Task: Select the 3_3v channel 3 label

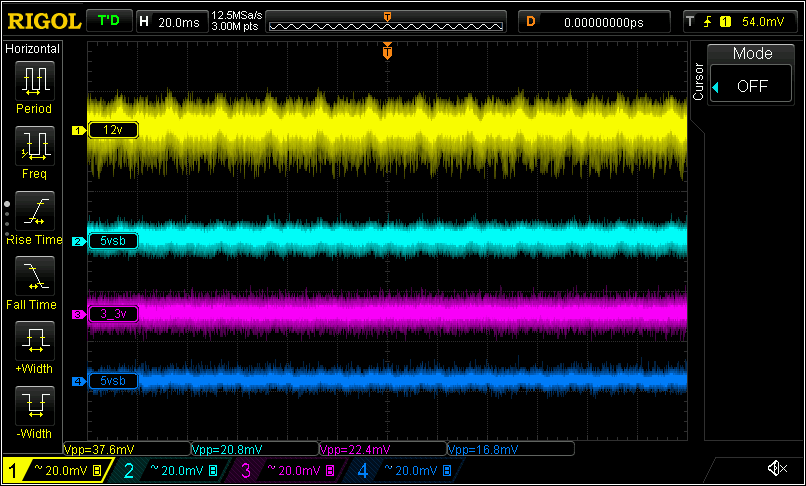Action: [113, 314]
